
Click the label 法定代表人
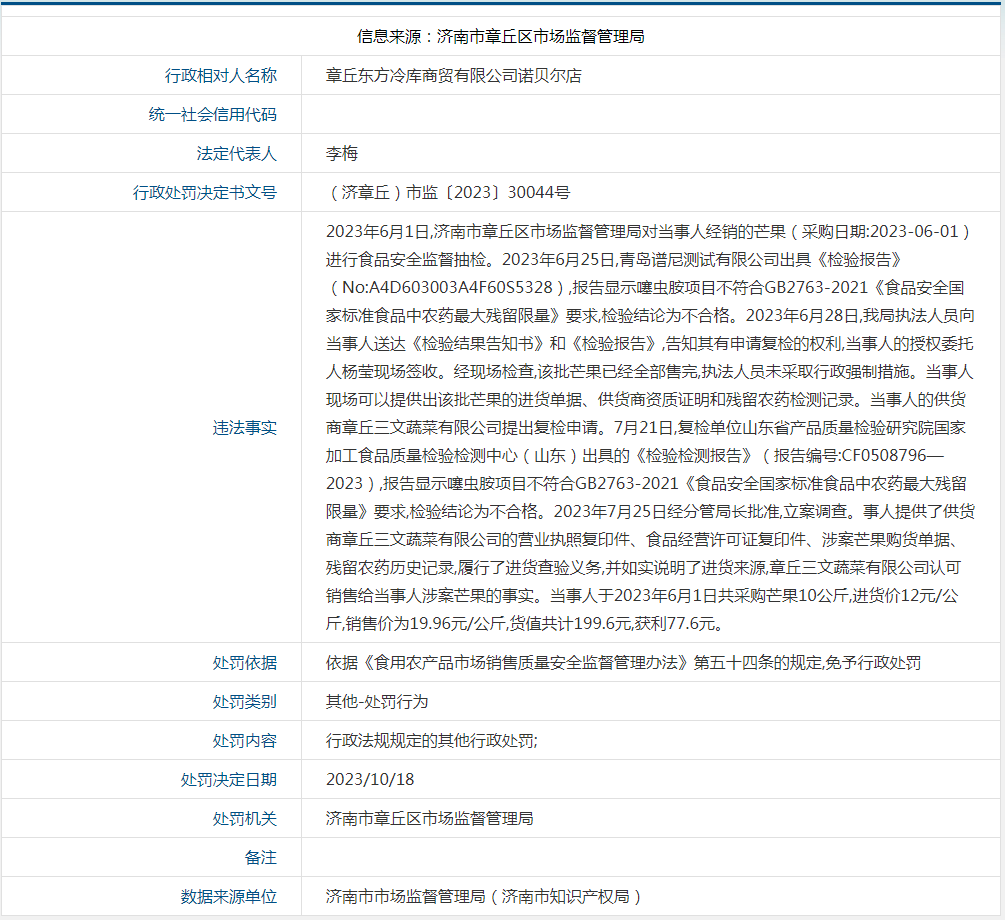(x=237, y=154)
